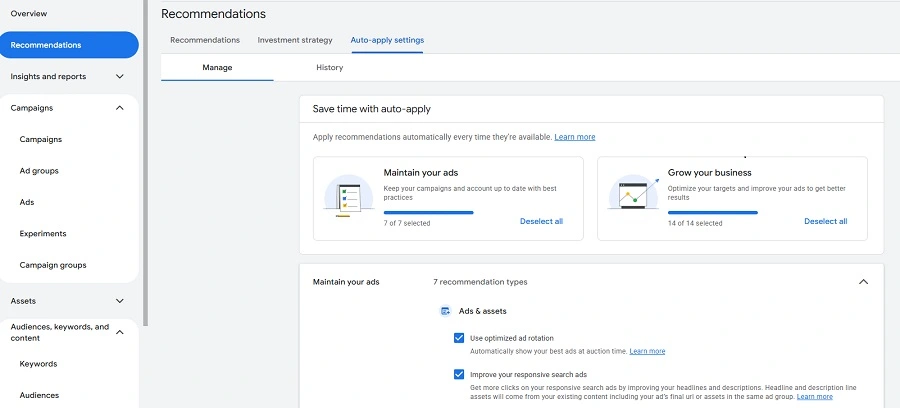Select the Auto-apply settings tab
Screen dimensions: 900x408
tap(387, 40)
